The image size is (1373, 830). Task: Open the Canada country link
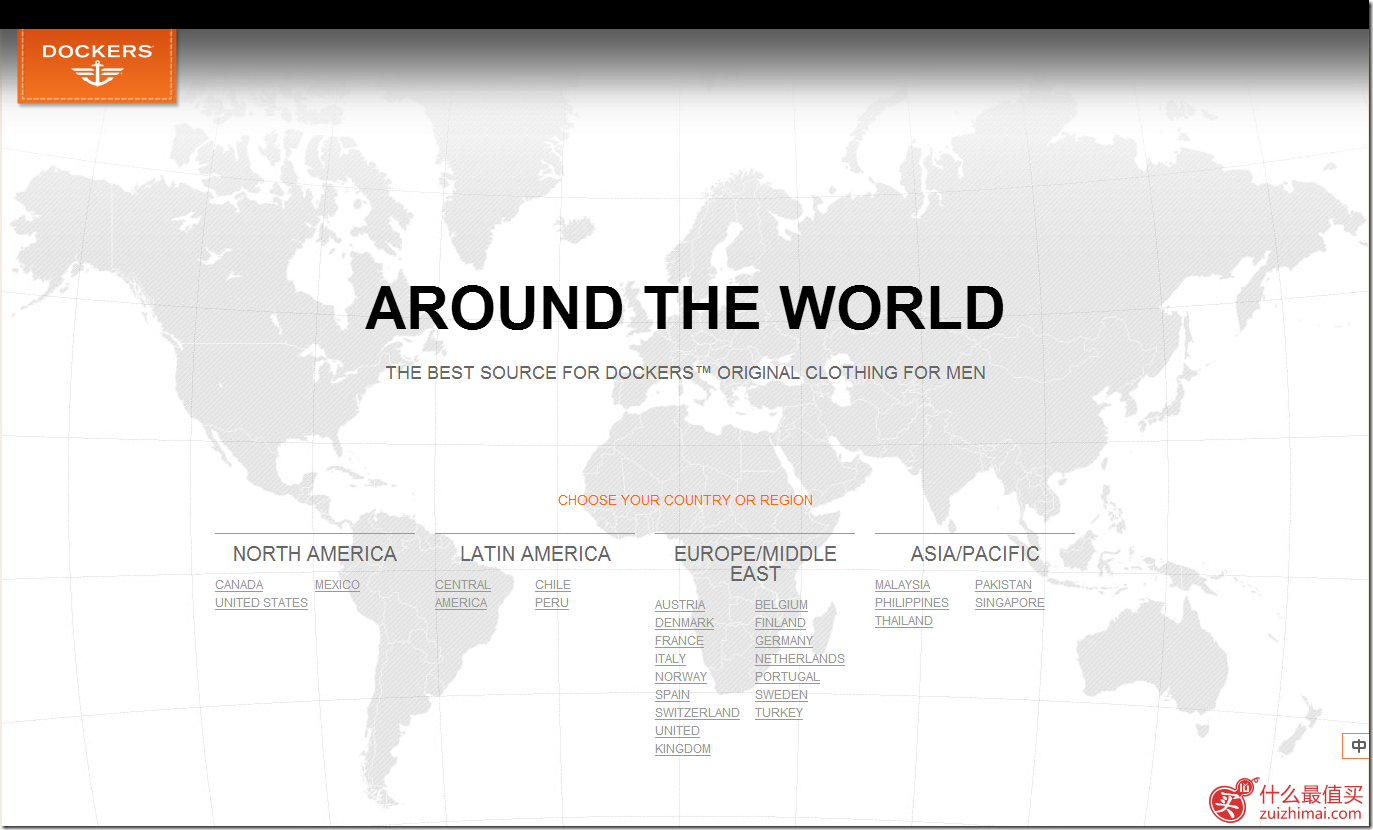(x=239, y=585)
